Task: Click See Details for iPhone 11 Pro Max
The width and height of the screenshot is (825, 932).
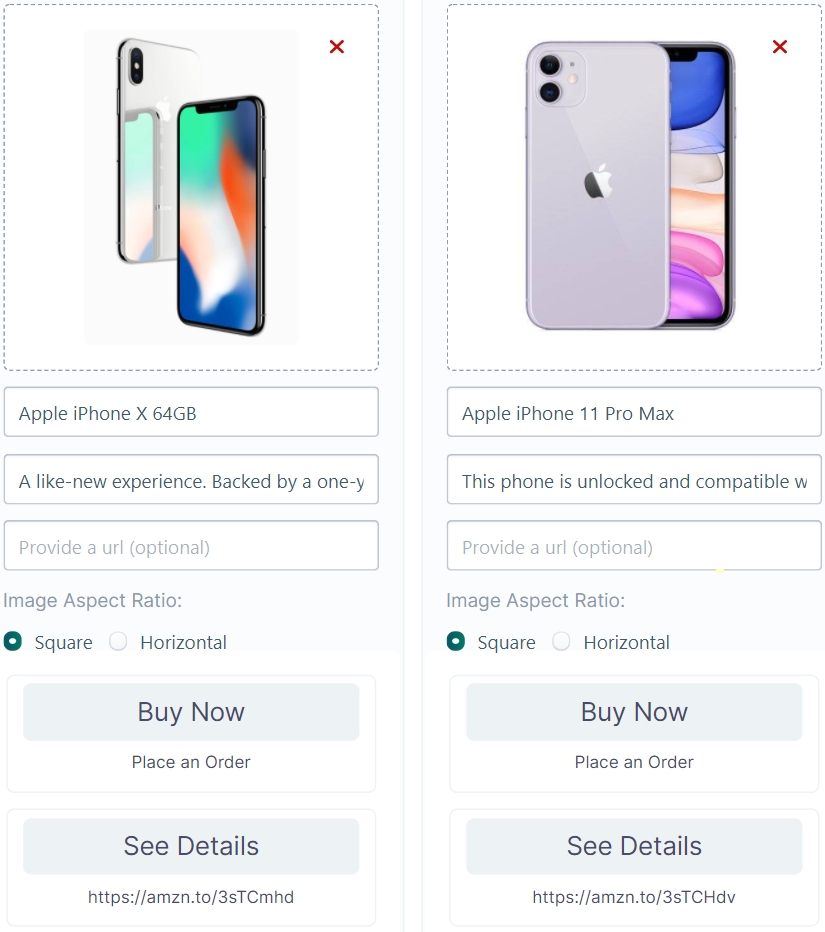Action: pyautogui.click(x=634, y=846)
